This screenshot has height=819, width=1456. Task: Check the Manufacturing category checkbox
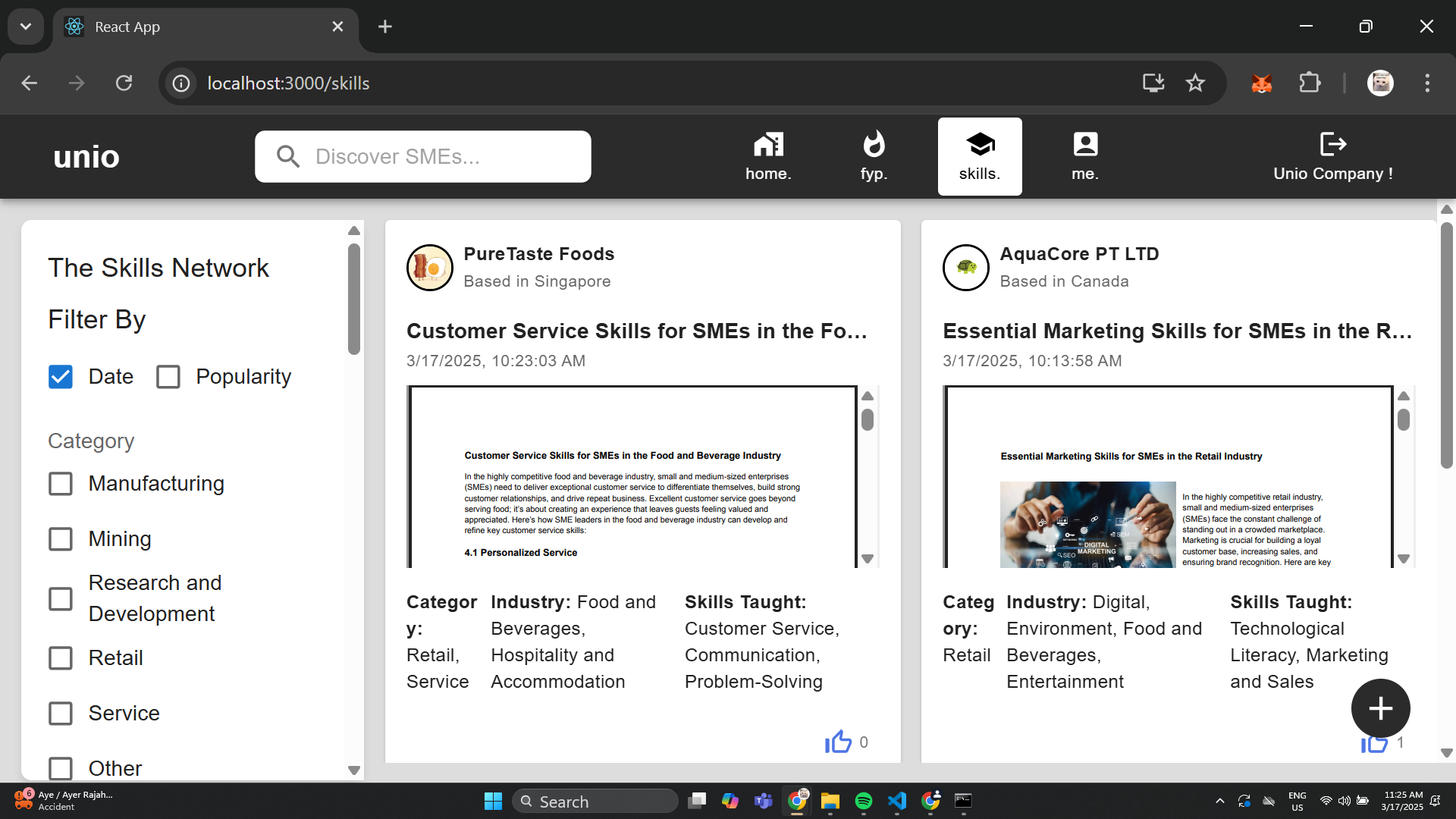pos(61,484)
